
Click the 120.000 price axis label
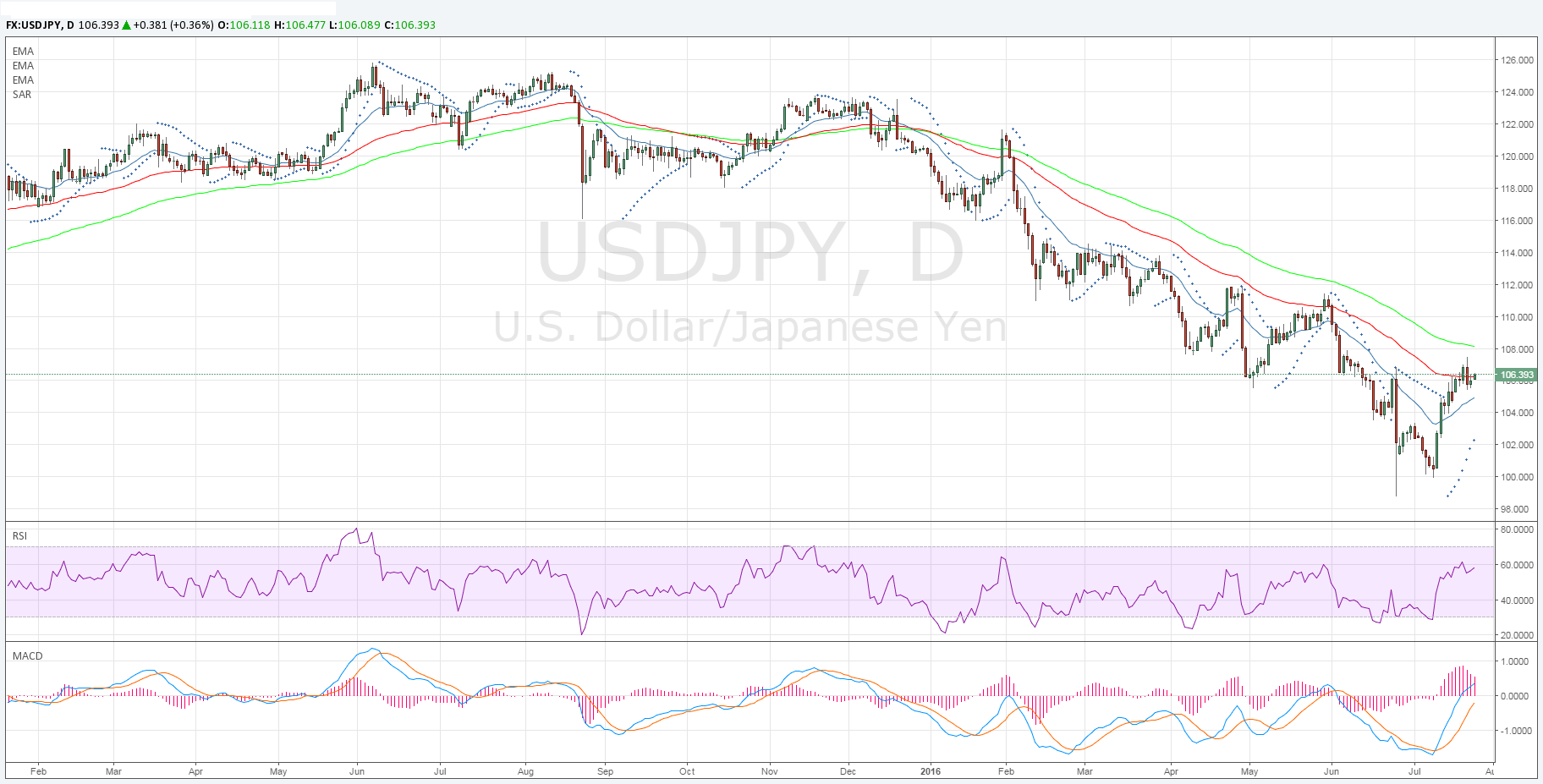click(x=1517, y=156)
